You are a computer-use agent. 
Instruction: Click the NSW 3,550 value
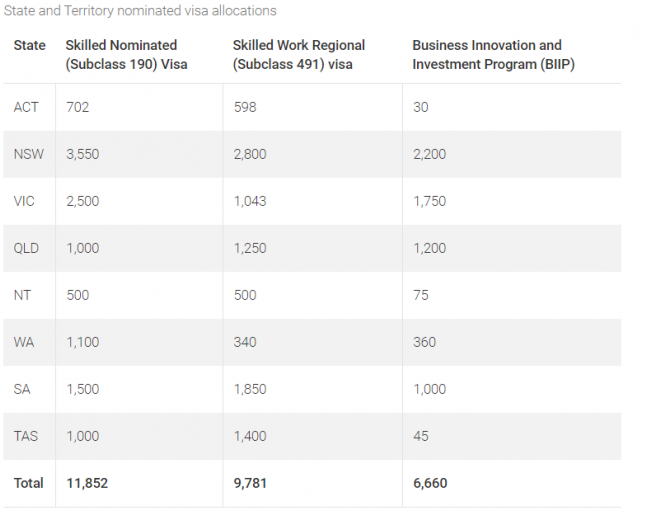pyautogui.click(x=83, y=154)
